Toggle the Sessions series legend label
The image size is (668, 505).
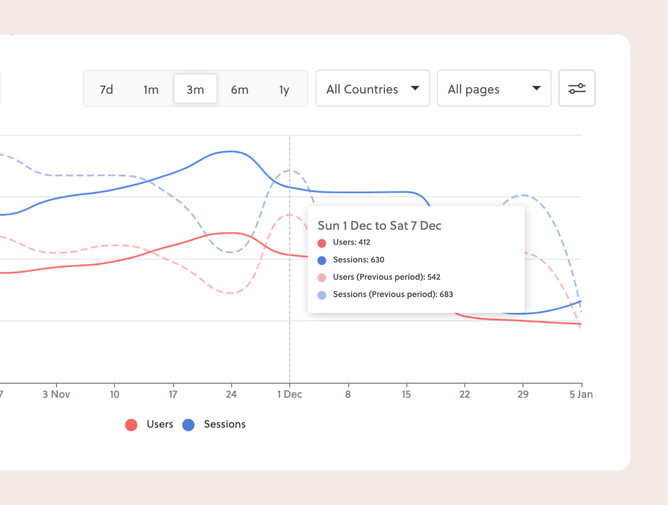pyautogui.click(x=224, y=424)
